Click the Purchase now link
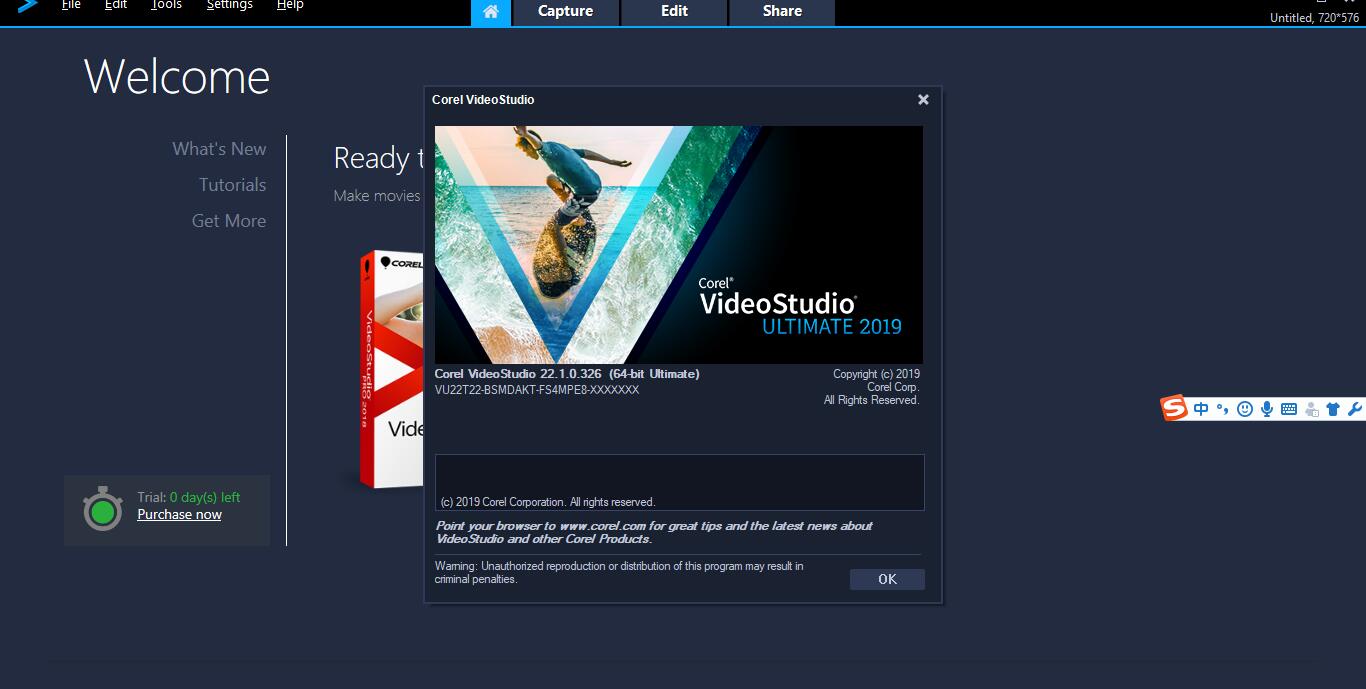Image resolution: width=1366 pixels, height=689 pixels. coord(179,515)
